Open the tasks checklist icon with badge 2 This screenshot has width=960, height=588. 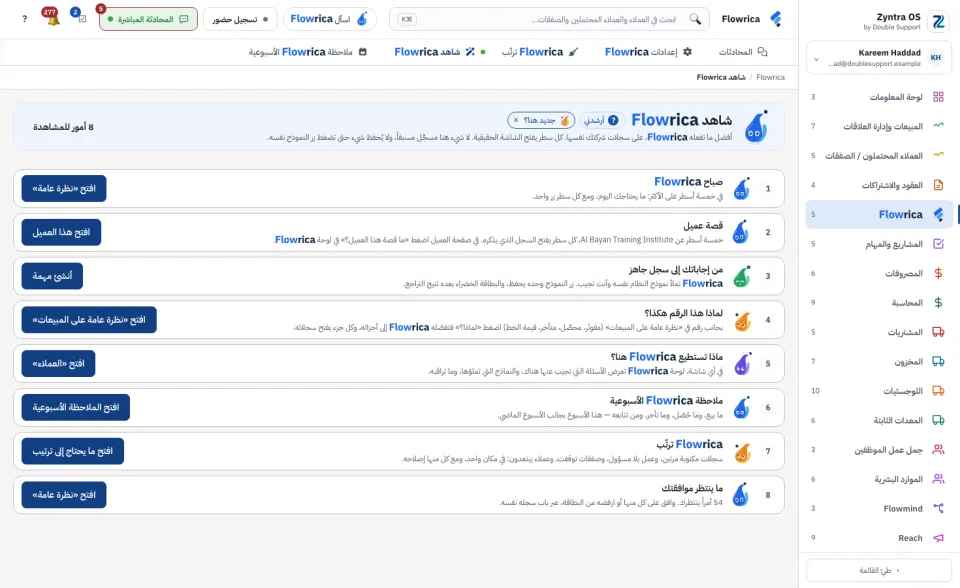[x=81, y=19]
